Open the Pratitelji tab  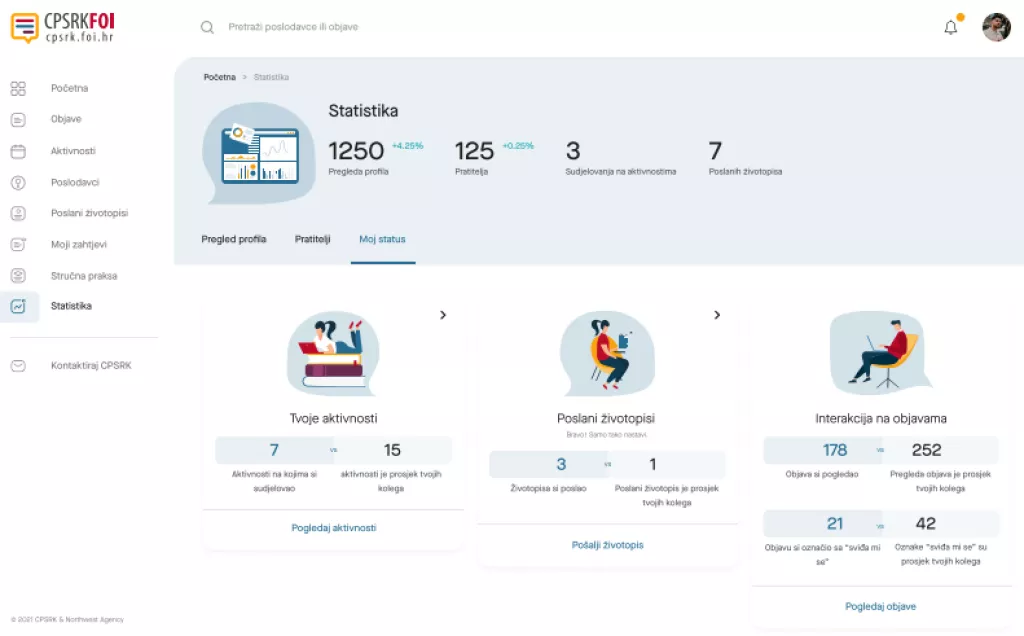313,239
